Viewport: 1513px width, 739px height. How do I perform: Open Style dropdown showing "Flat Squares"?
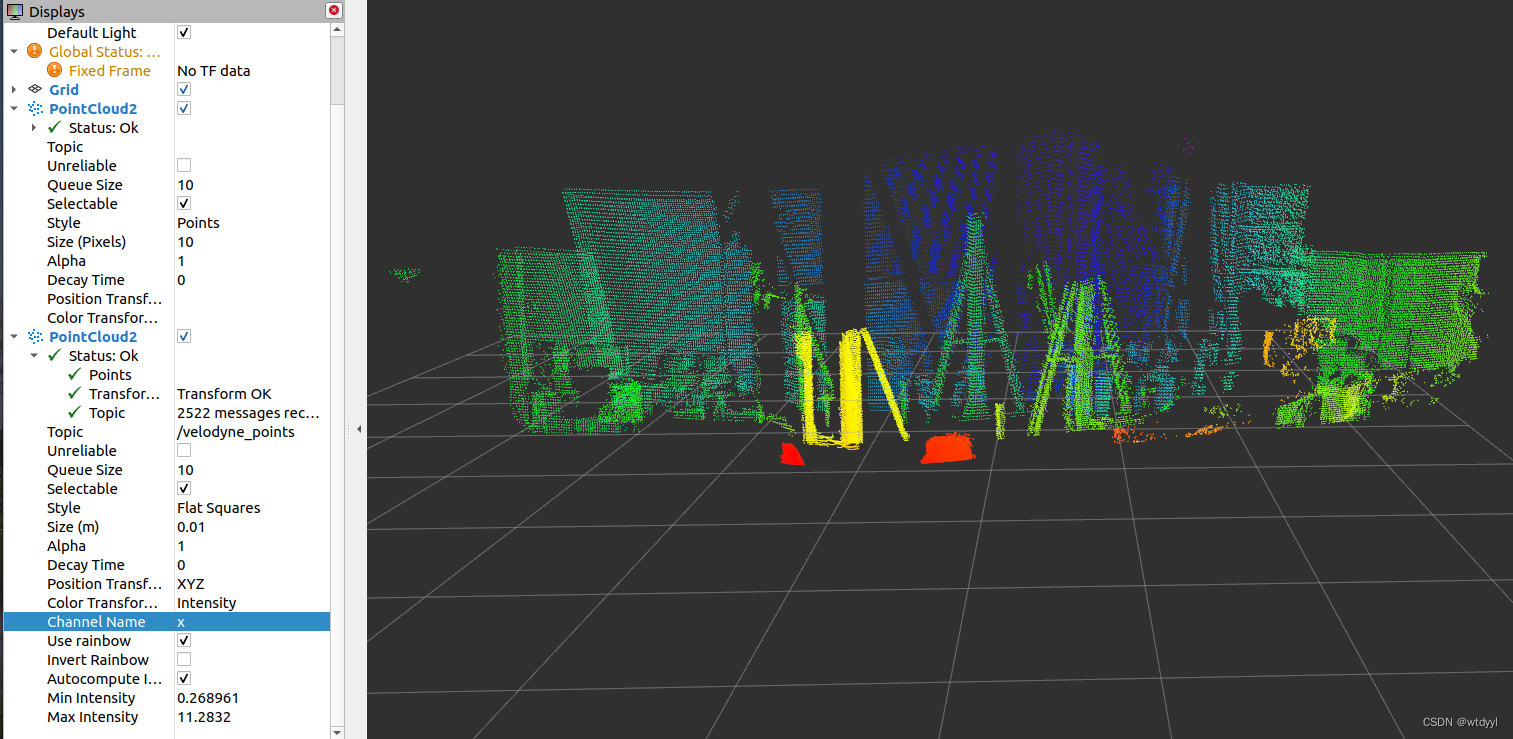252,507
